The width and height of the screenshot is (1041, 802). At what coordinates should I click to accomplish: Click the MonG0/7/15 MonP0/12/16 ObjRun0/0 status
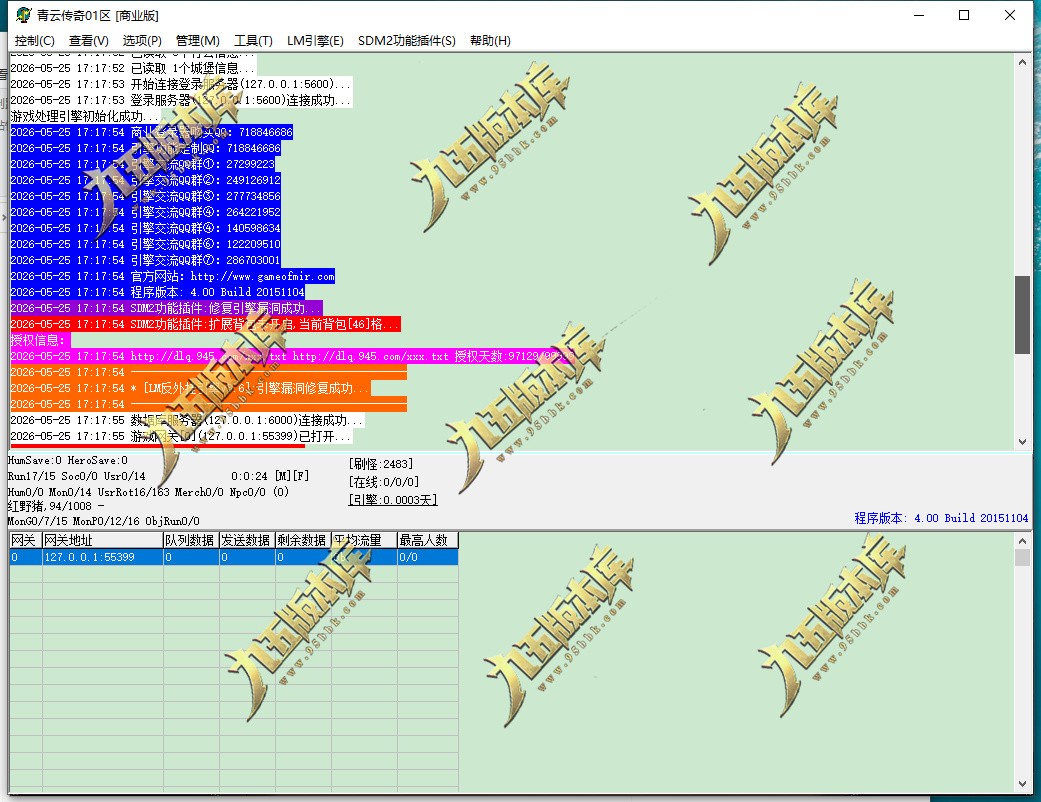point(104,521)
